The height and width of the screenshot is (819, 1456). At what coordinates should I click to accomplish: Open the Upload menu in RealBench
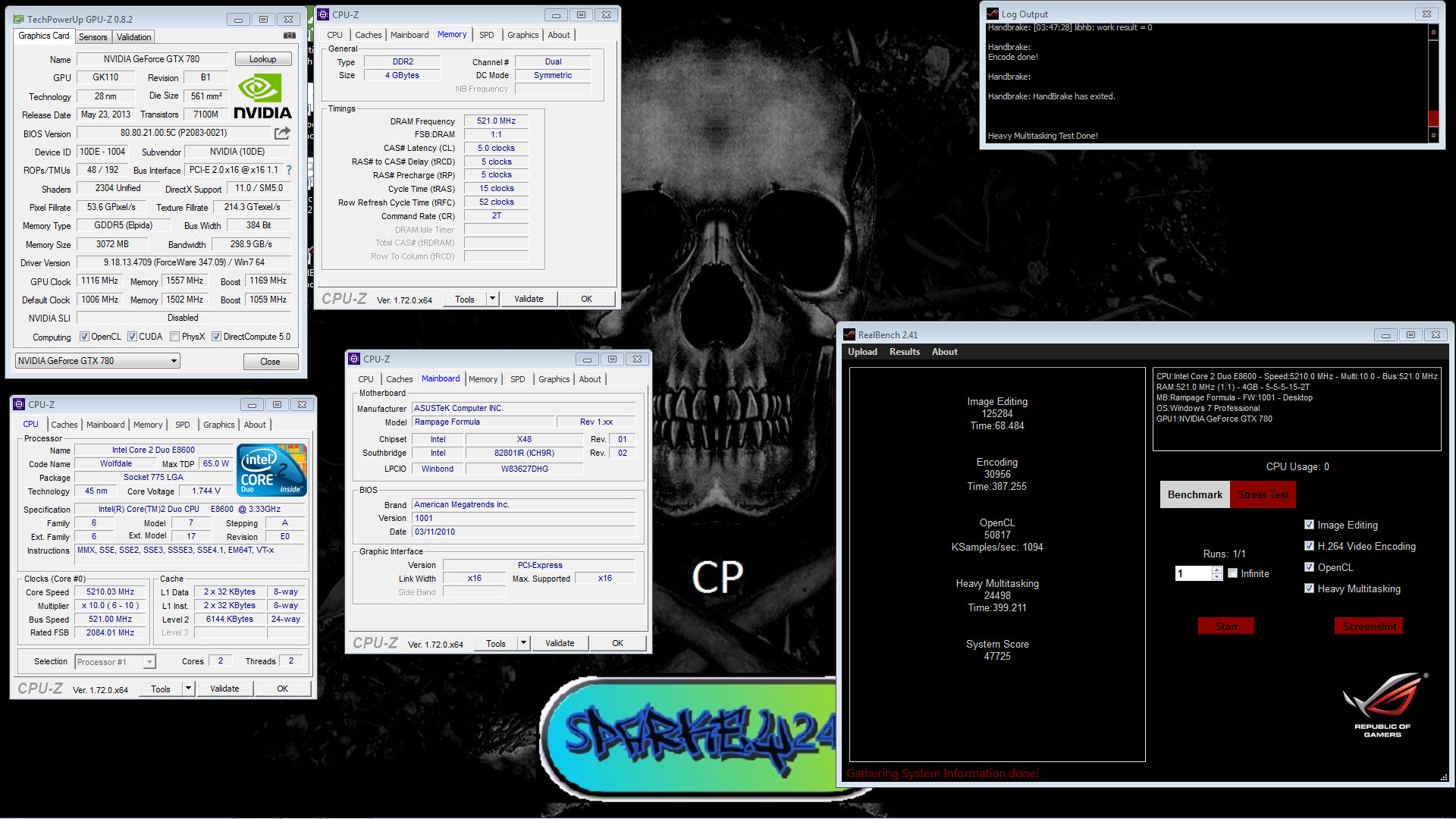pyautogui.click(x=862, y=352)
